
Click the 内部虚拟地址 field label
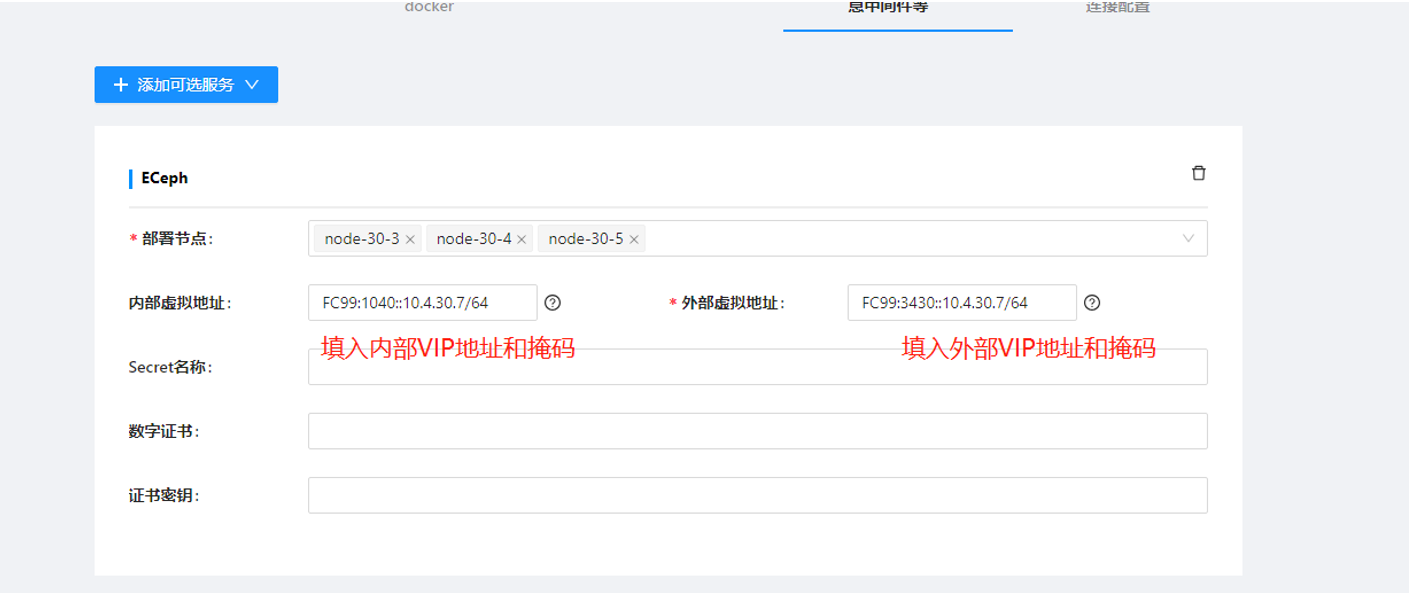(180, 303)
